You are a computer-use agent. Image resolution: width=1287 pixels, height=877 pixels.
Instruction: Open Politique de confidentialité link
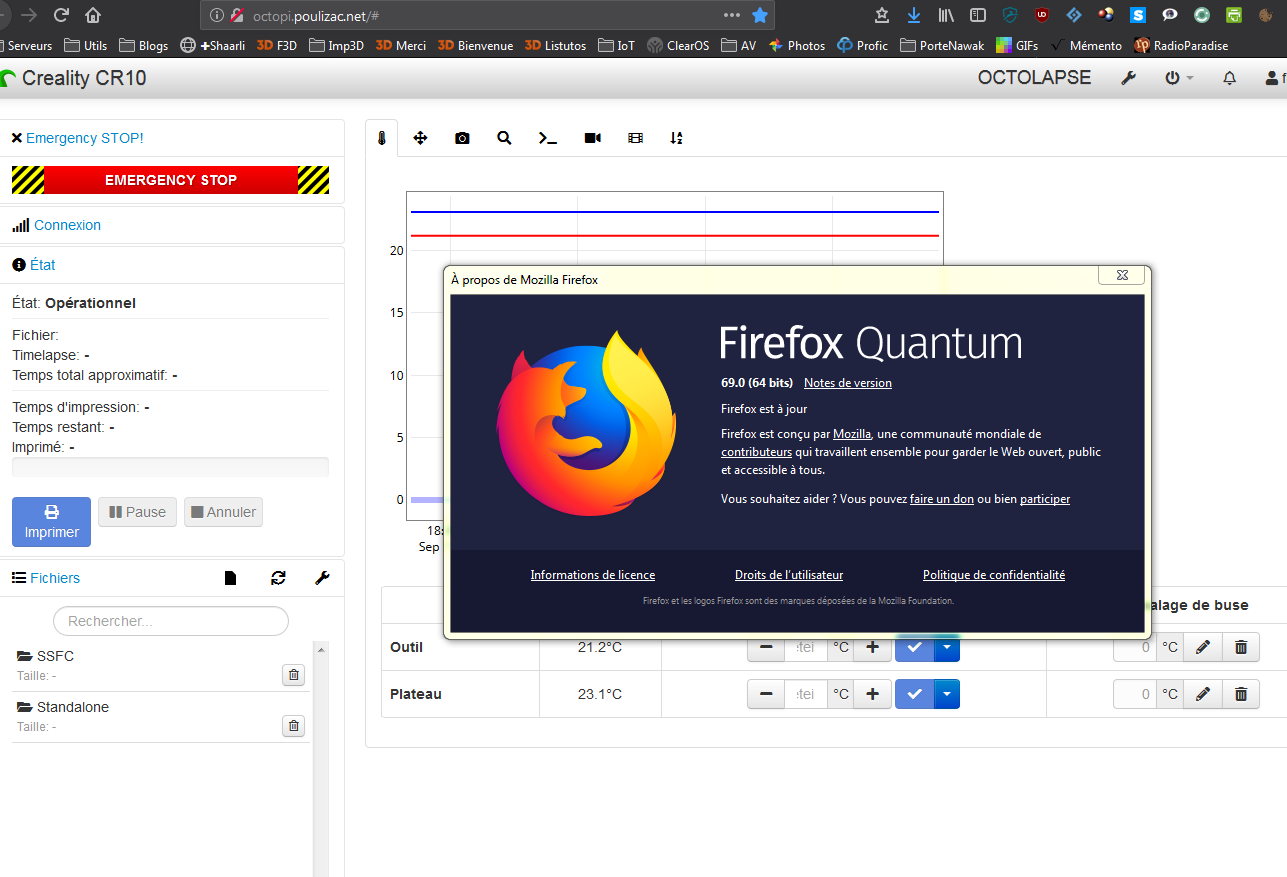click(994, 575)
